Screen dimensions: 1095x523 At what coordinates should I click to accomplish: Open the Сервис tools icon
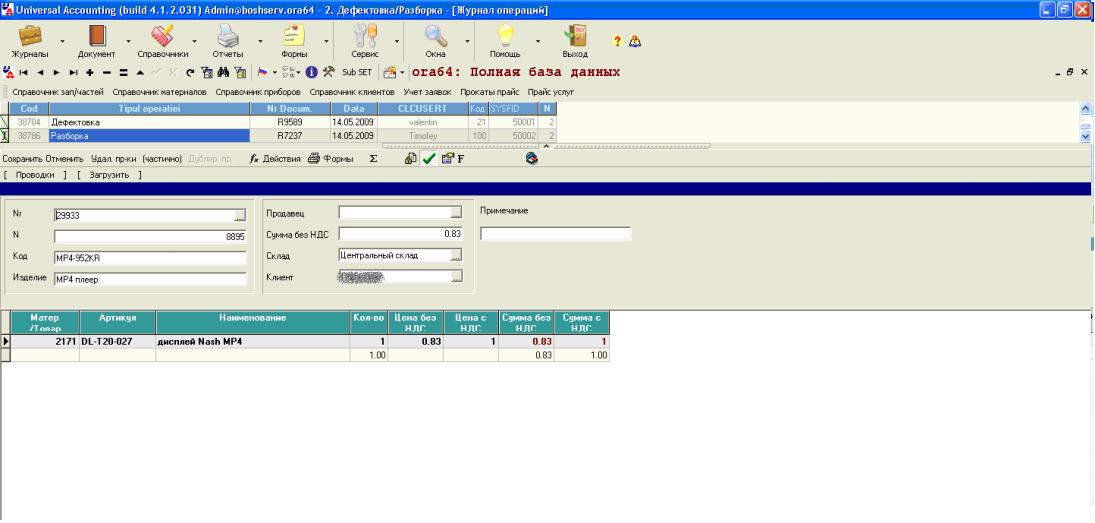coord(365,36)
